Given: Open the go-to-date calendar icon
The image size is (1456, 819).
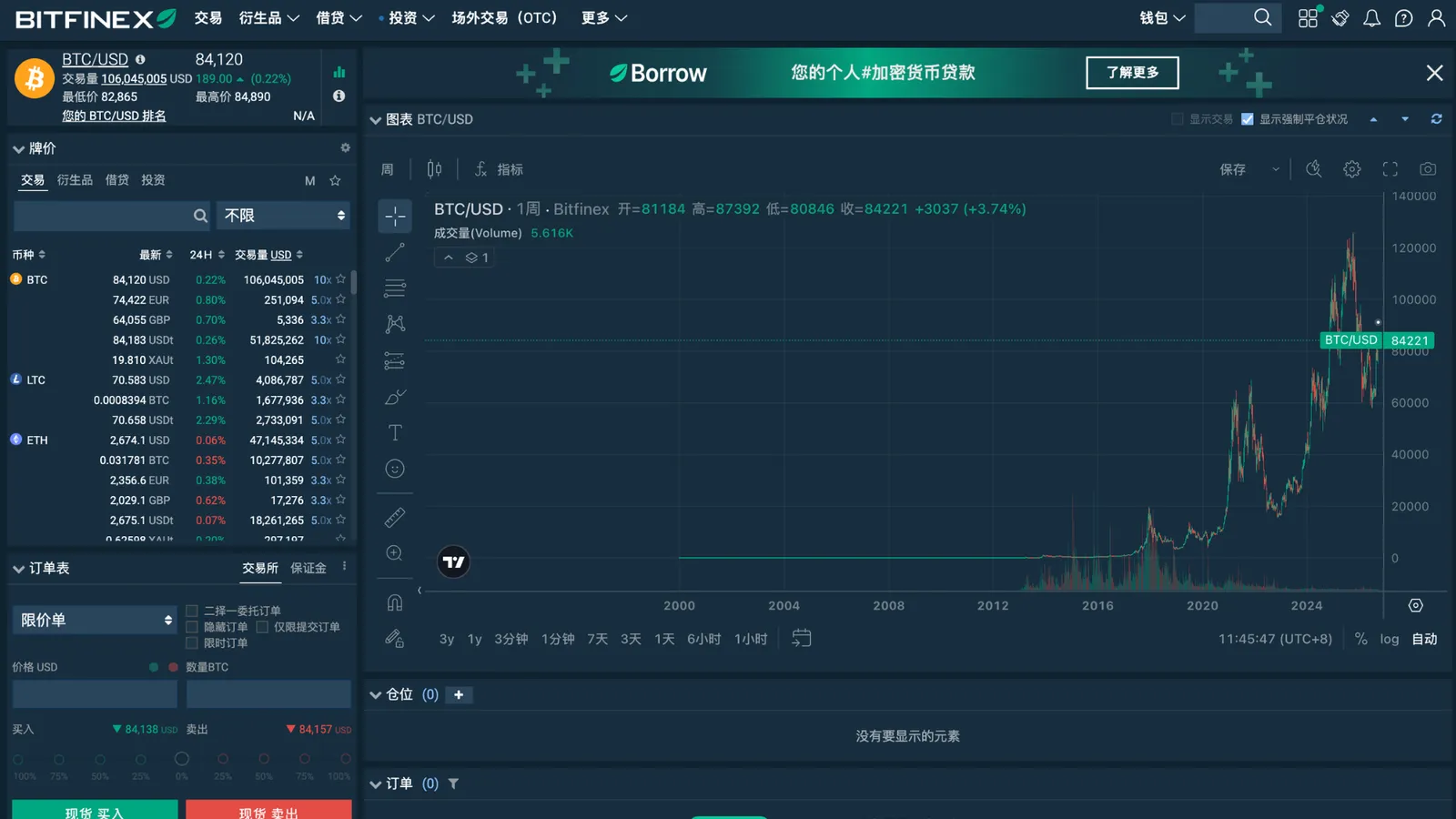Looking at the screenshot, I should [x=801, y=638].
